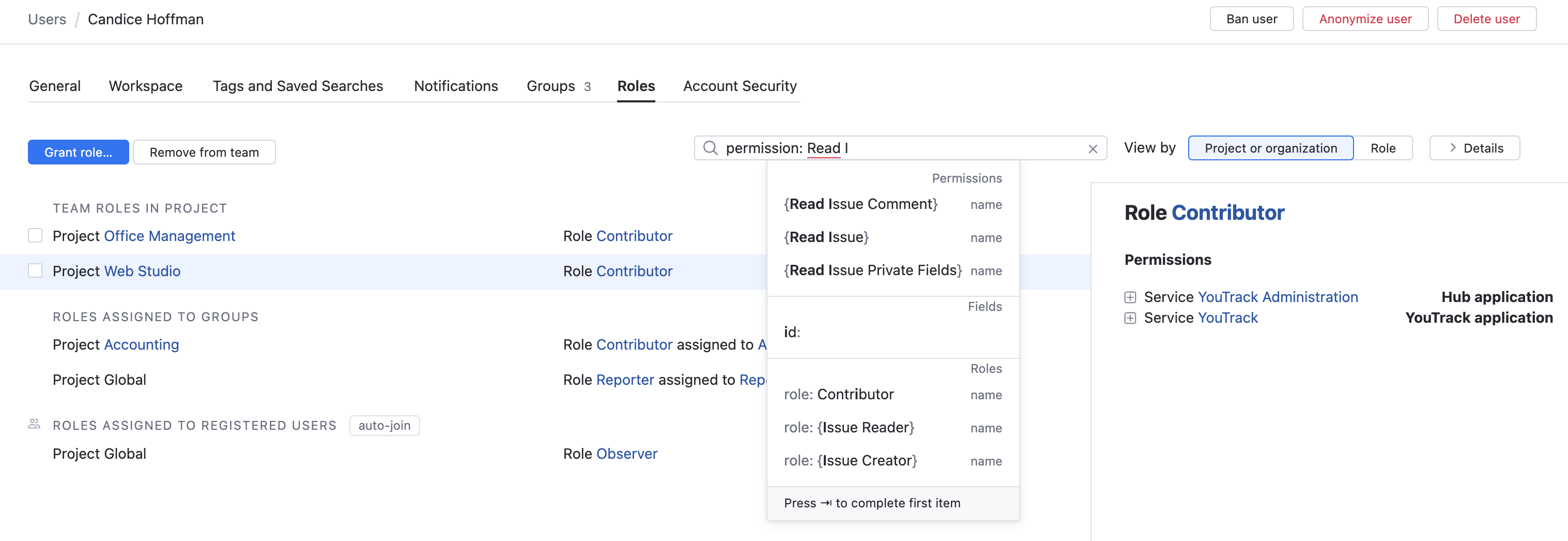Pick role: Issue Reader suggestion

[849, 428]
